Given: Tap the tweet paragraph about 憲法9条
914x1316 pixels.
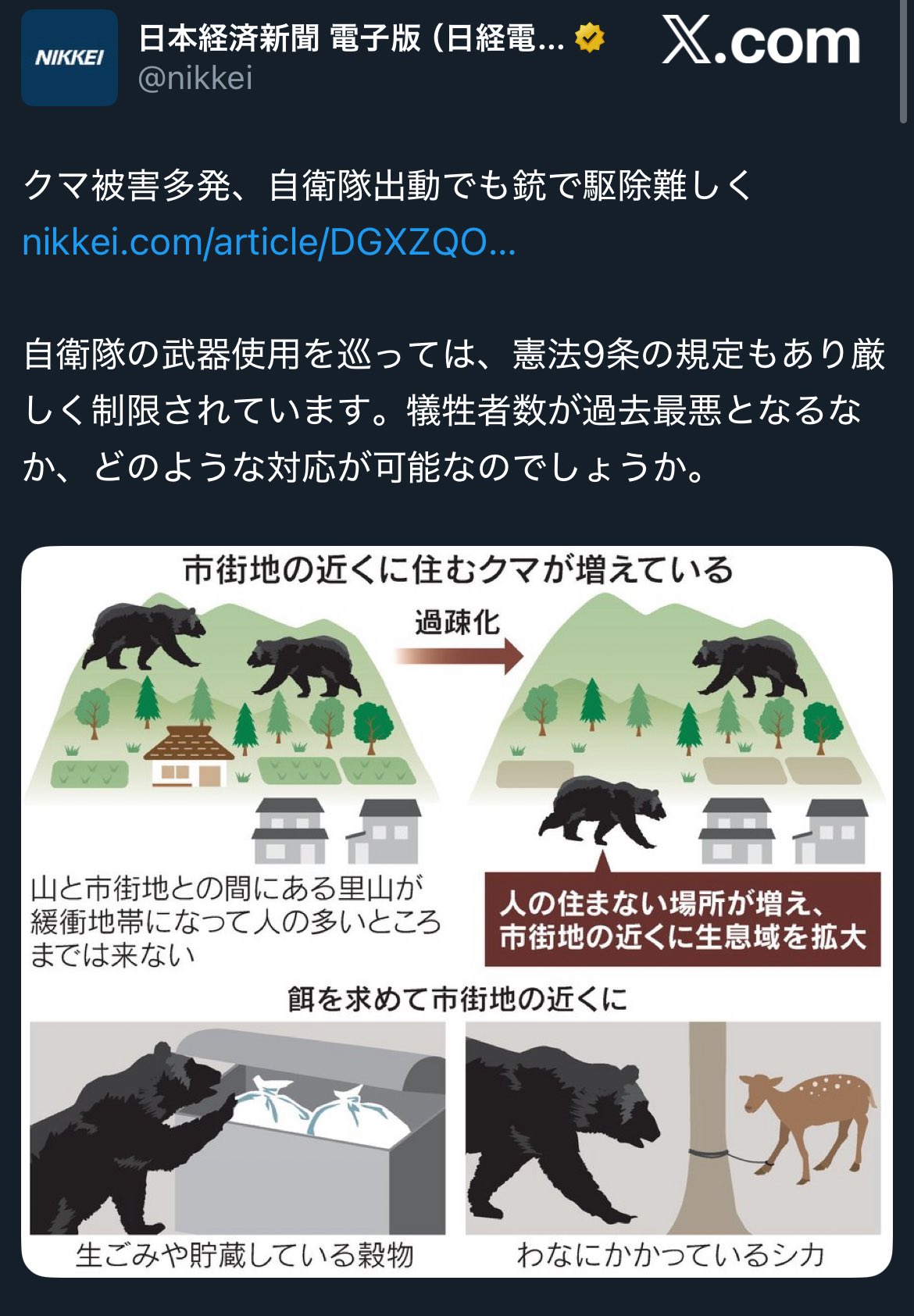Looking at the screenshot, I should (x=453, y=410).
